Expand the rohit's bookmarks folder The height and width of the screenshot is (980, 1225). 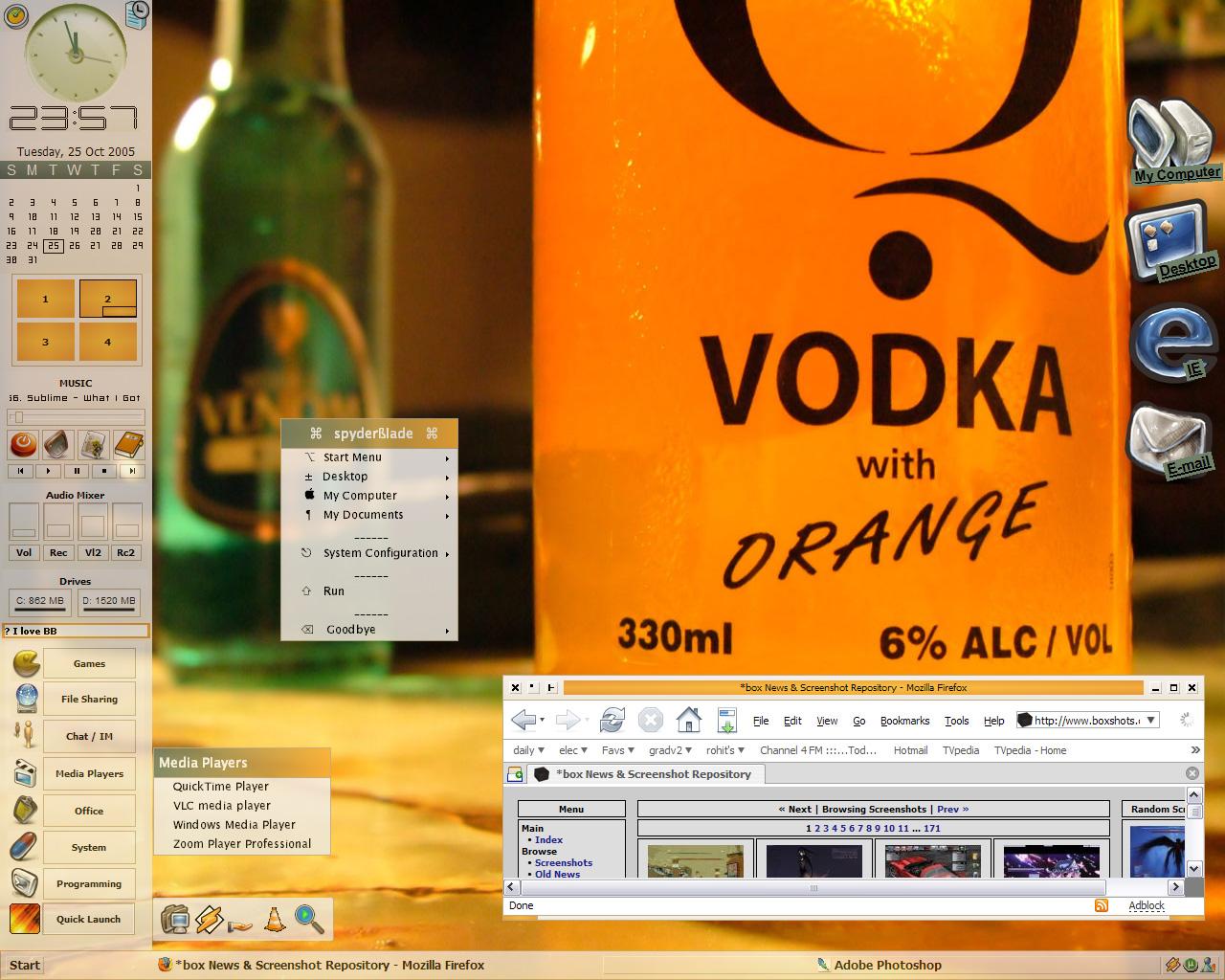[726, 750]
